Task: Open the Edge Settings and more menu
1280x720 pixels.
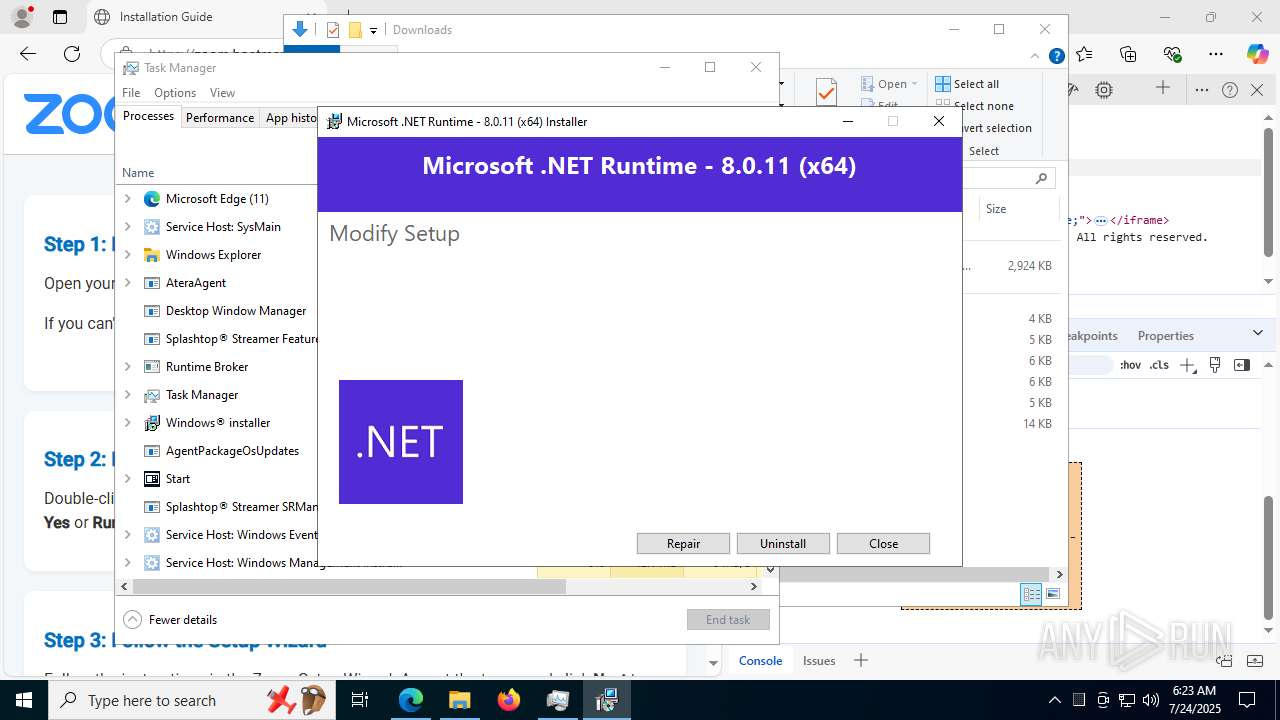Action: click(x=1215, y=54)
